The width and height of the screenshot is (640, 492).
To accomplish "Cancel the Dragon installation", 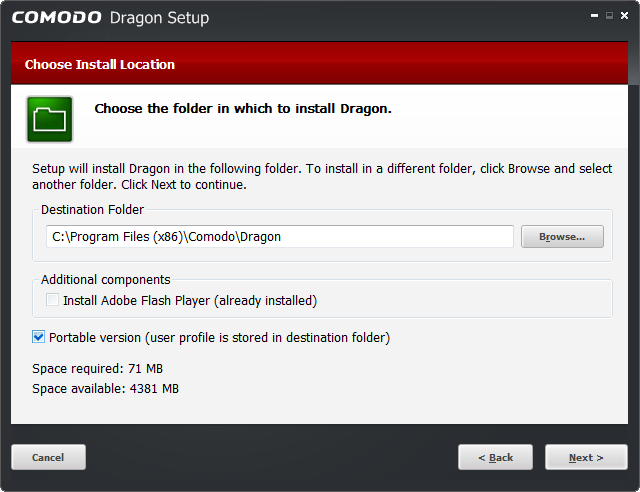I will click(48, 457).
